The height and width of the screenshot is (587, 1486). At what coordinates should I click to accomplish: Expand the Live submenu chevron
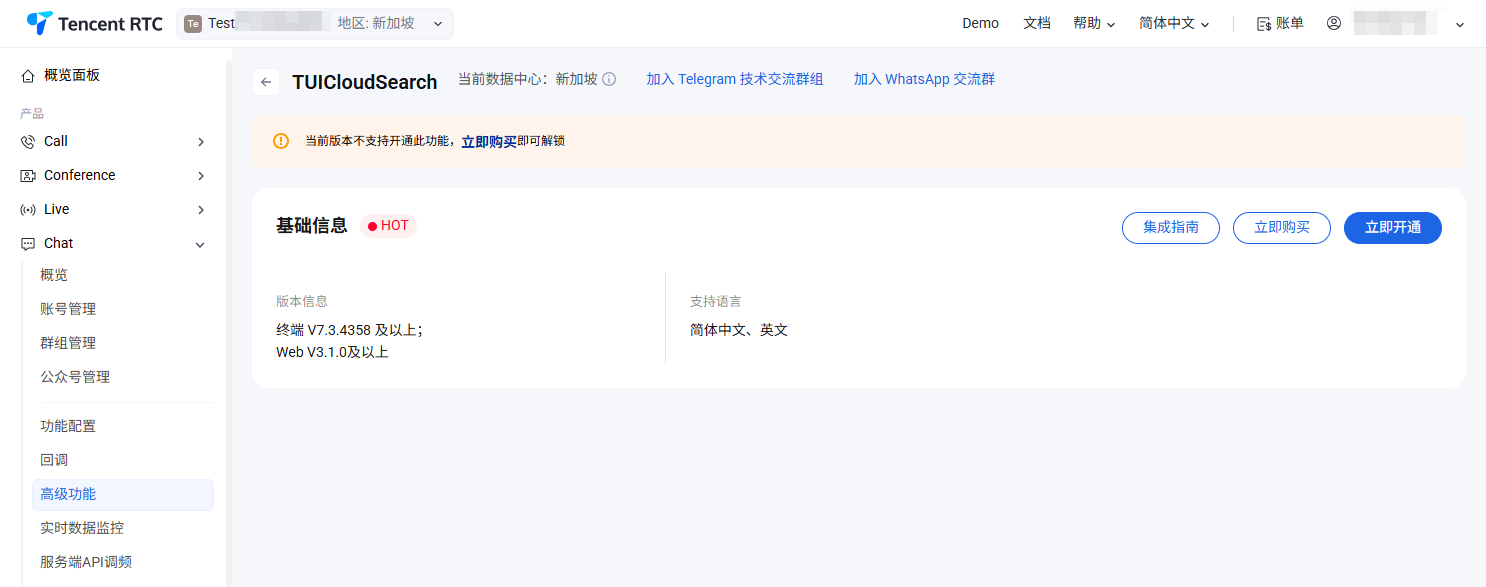click(x=201, y=210)
